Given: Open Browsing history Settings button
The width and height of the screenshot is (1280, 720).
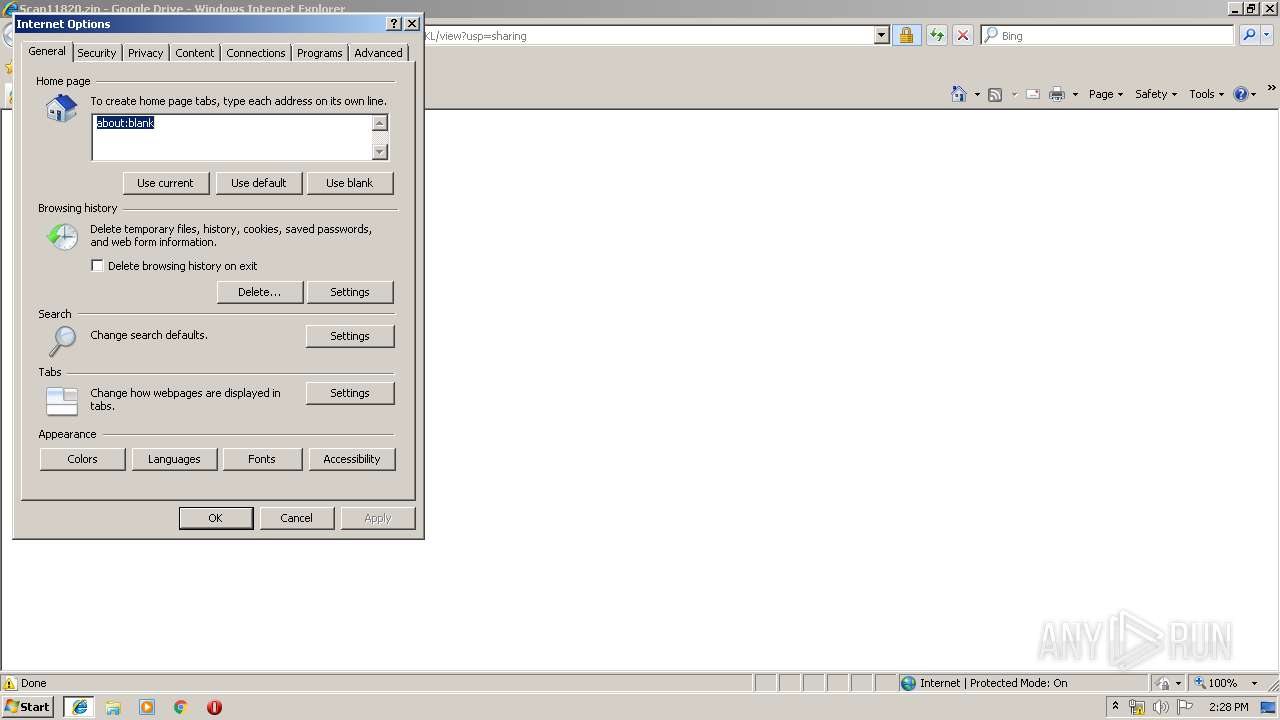Looking at the screenshot, I should 350,292.
